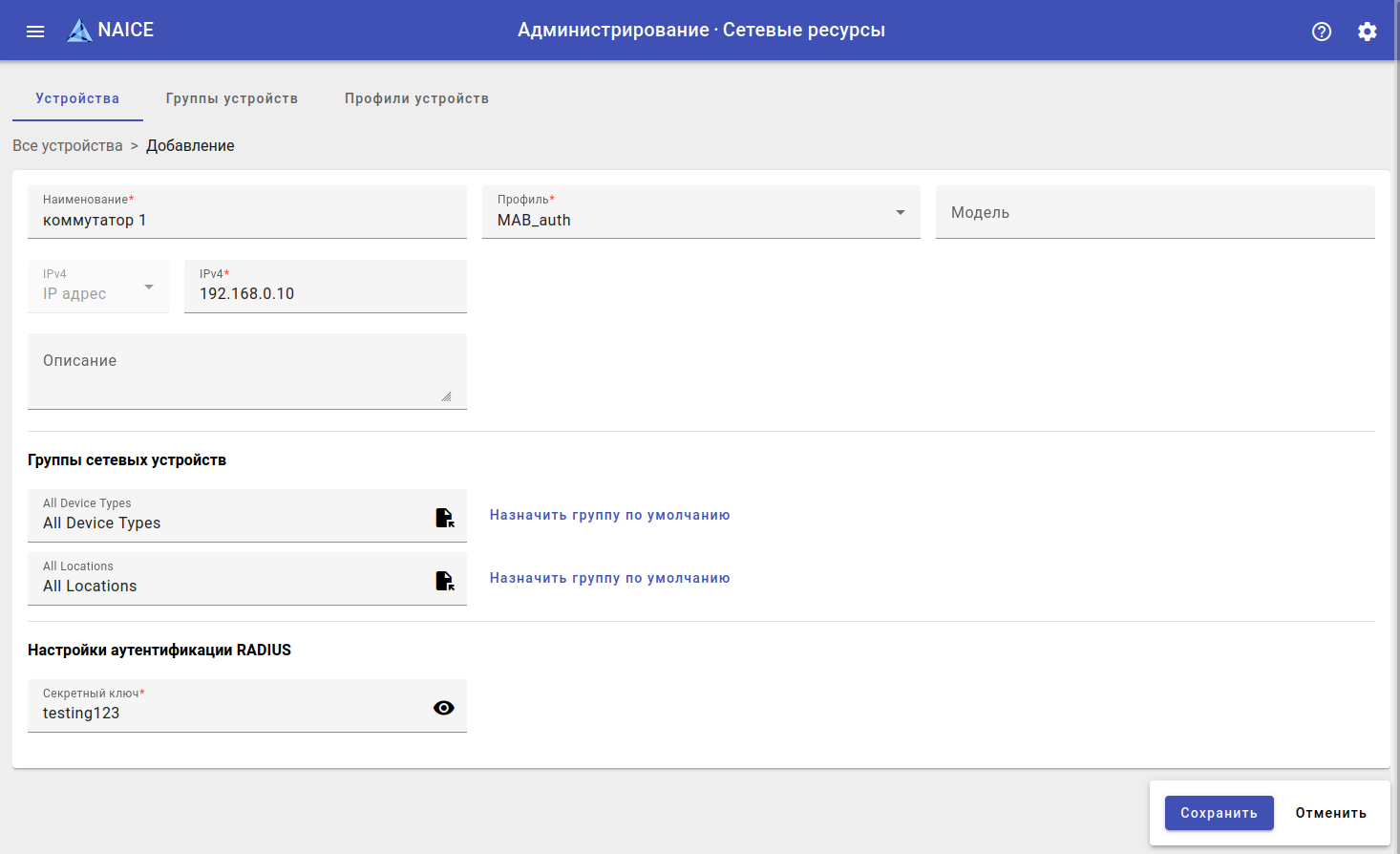1400x854 pixels.
Task: Open the settings gear icon
Action: coord(1368,32)
